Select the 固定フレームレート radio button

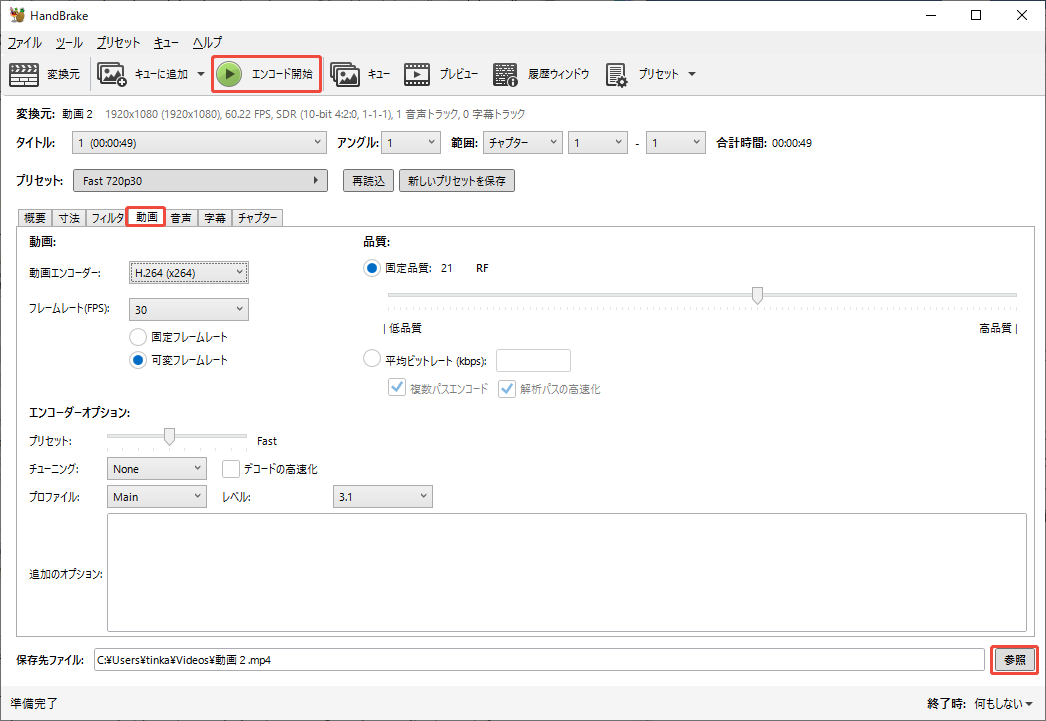(x=138, y=337)
